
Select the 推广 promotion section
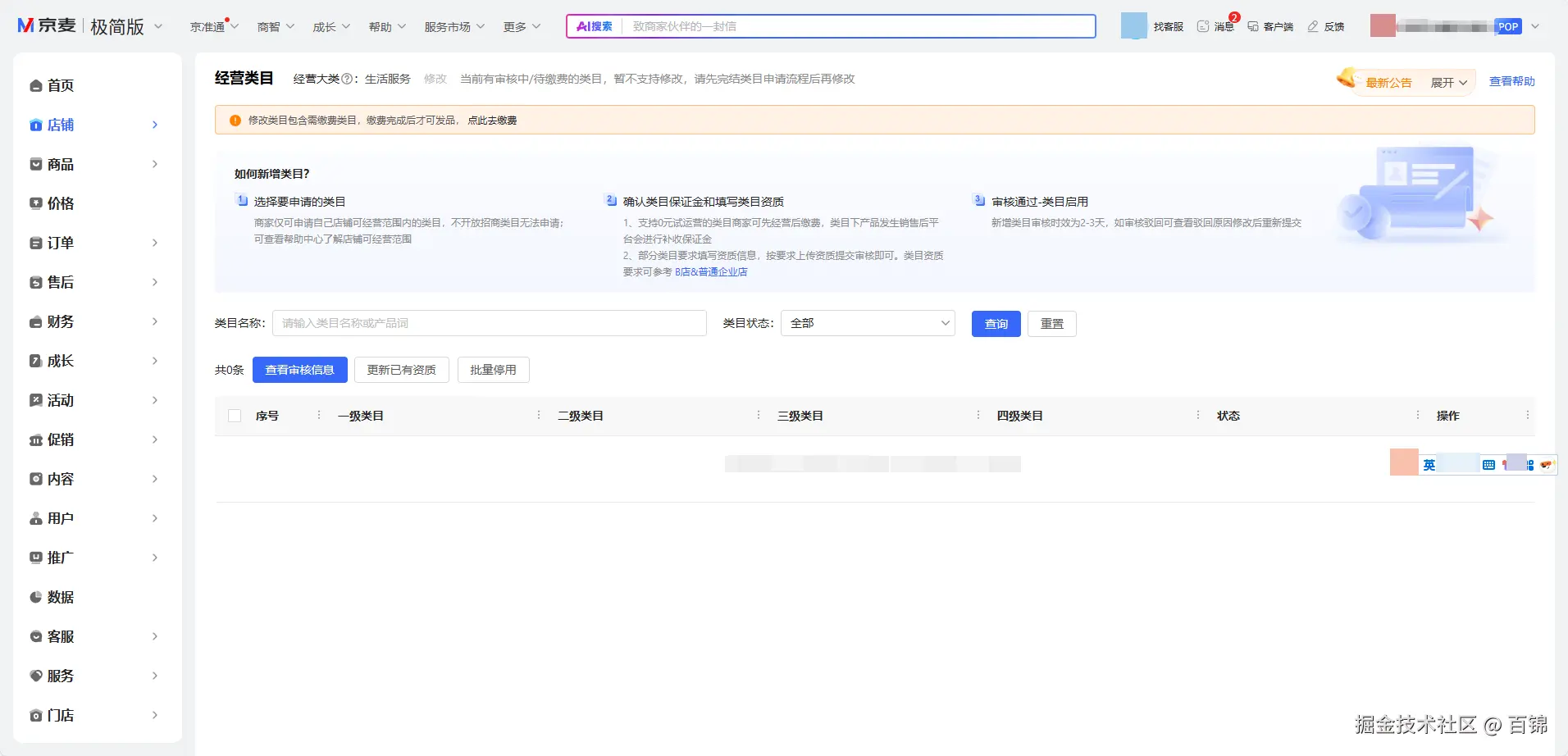pyautogui.click(x=58, y=558)
